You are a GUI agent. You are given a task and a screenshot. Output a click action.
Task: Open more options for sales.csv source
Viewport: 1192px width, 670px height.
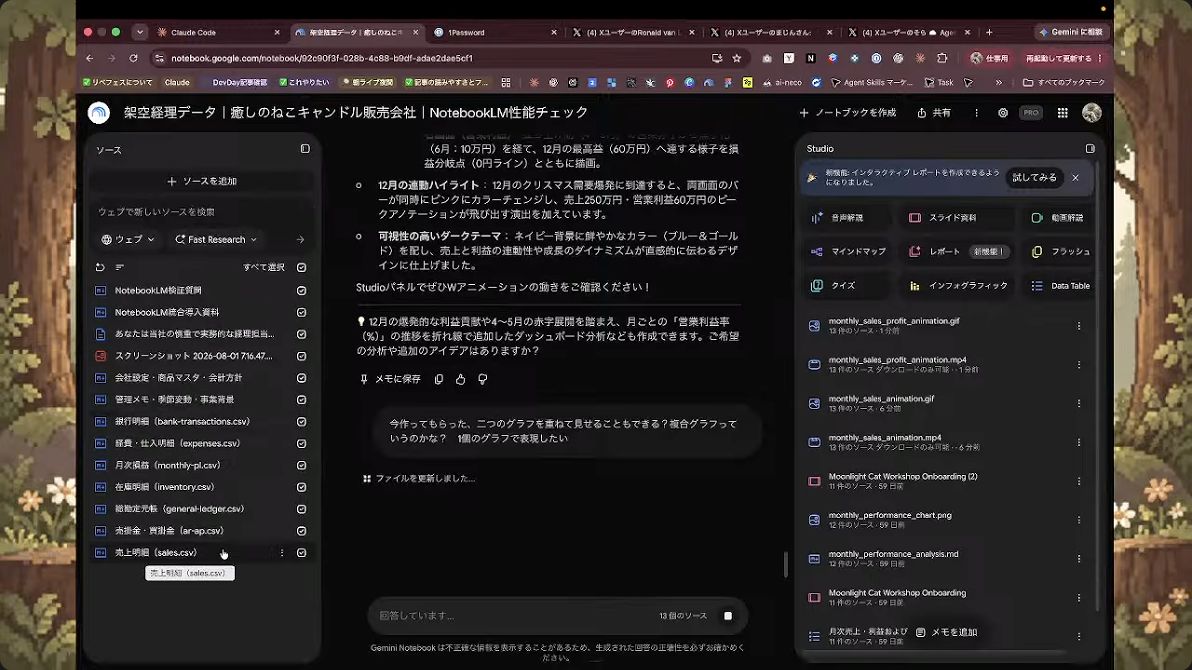[282, 553]
